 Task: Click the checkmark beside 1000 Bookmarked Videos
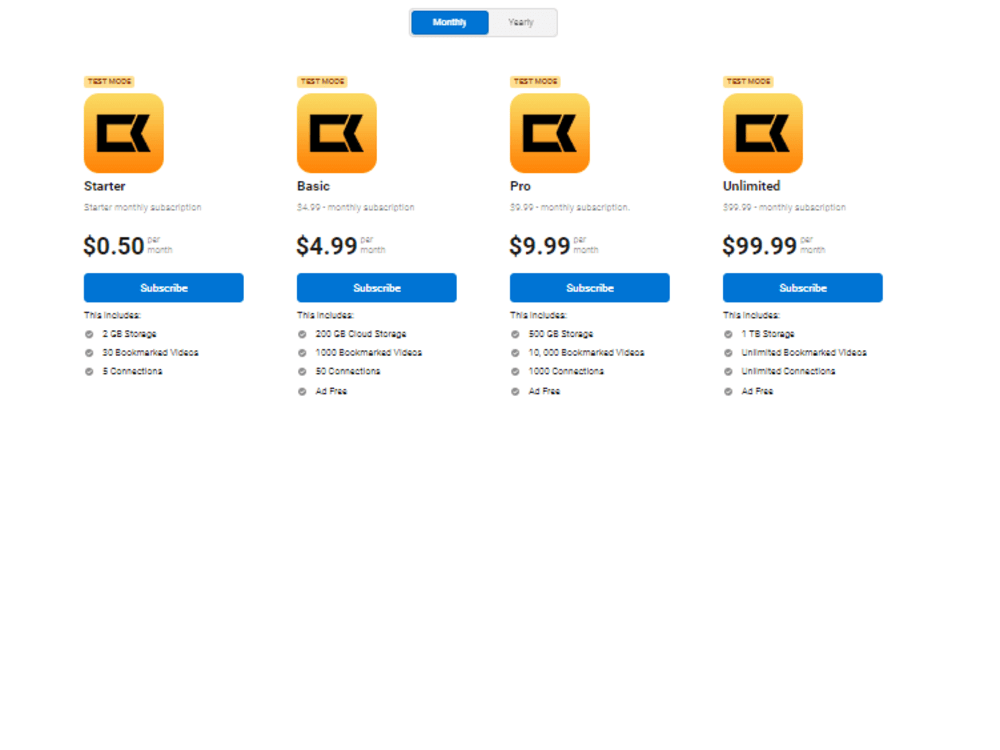coord(302,353)
